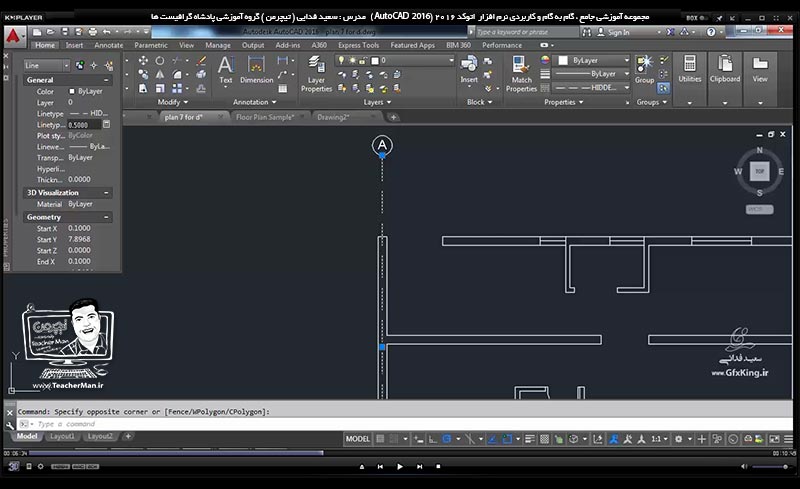Click the Quick Select icon in Properties palette

pyautogui.click(x=109, y=66)
